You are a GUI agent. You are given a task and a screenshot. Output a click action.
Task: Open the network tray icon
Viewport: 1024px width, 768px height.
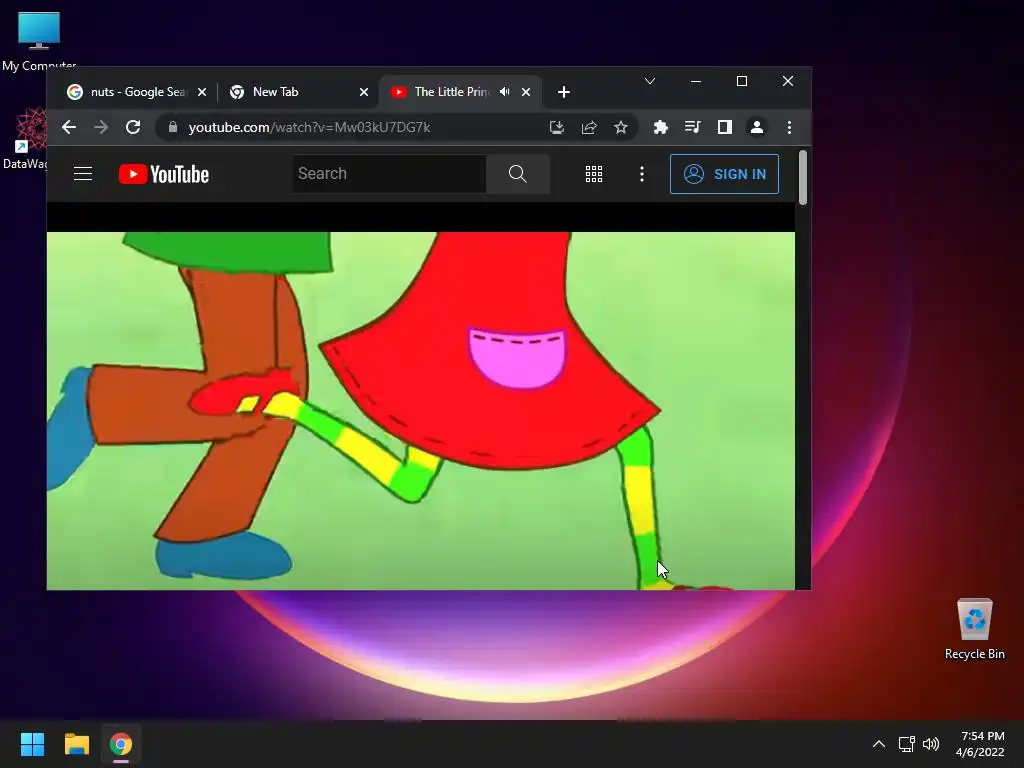(x=906, y=744)
